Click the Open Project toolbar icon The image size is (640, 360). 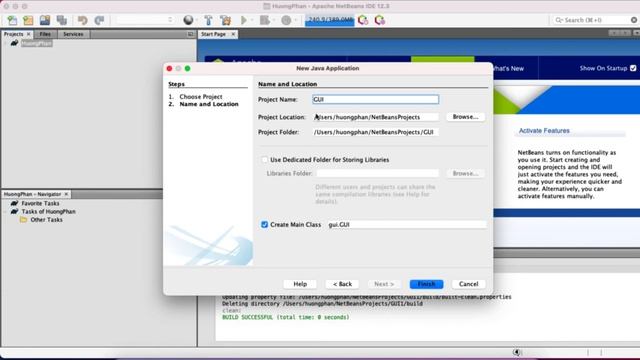[45, 20]
